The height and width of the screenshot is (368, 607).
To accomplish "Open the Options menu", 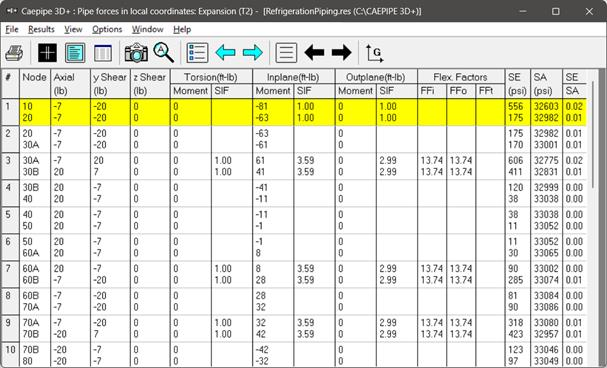I will click(x=107, y=29).
